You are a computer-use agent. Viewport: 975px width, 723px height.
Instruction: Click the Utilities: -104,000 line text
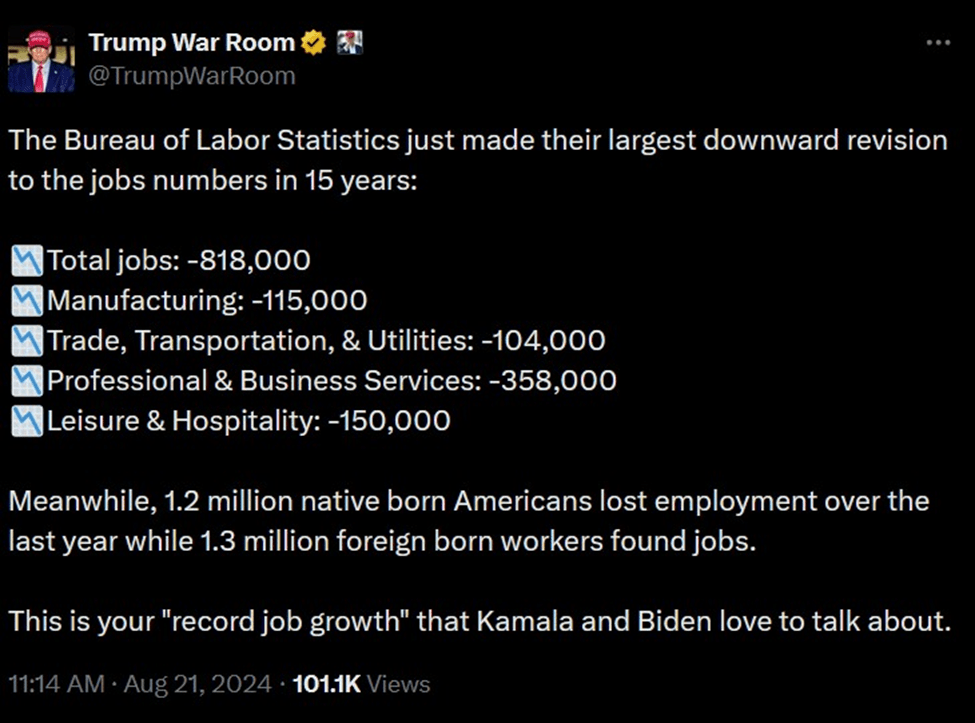tap(326, 340)
